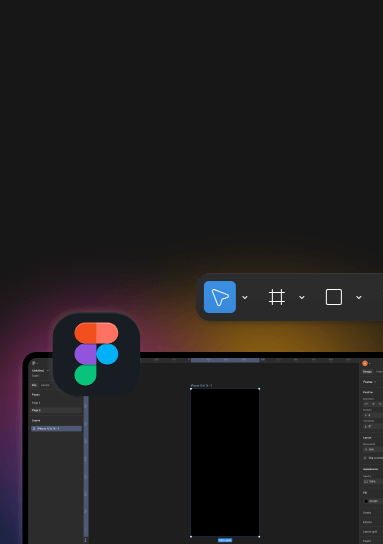The image size is (383, 544).
Task: Open the Figma main menu icon
Action: point(34,363)
